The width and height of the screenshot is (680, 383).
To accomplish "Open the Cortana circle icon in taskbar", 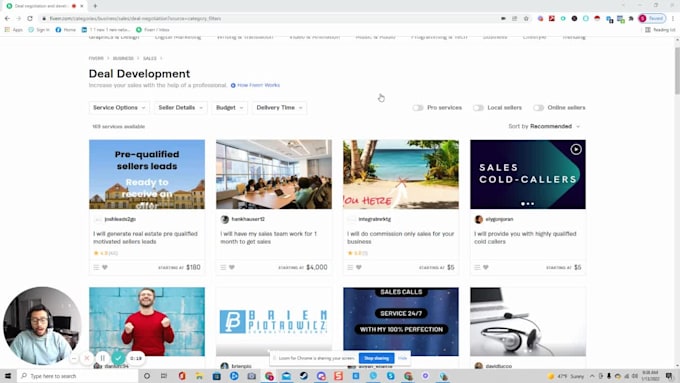I will pos(147,376).
